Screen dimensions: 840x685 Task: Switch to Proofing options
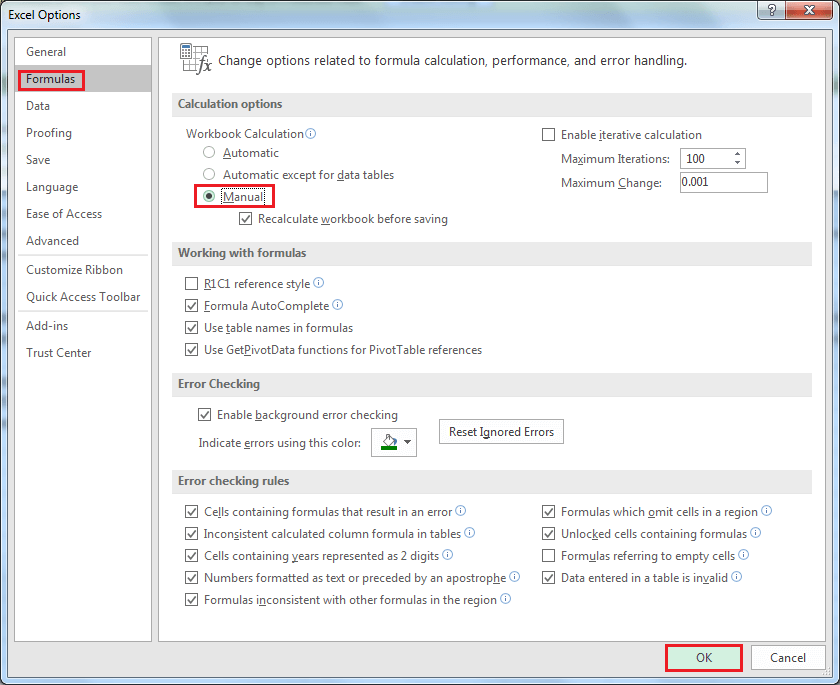(83, 132)
